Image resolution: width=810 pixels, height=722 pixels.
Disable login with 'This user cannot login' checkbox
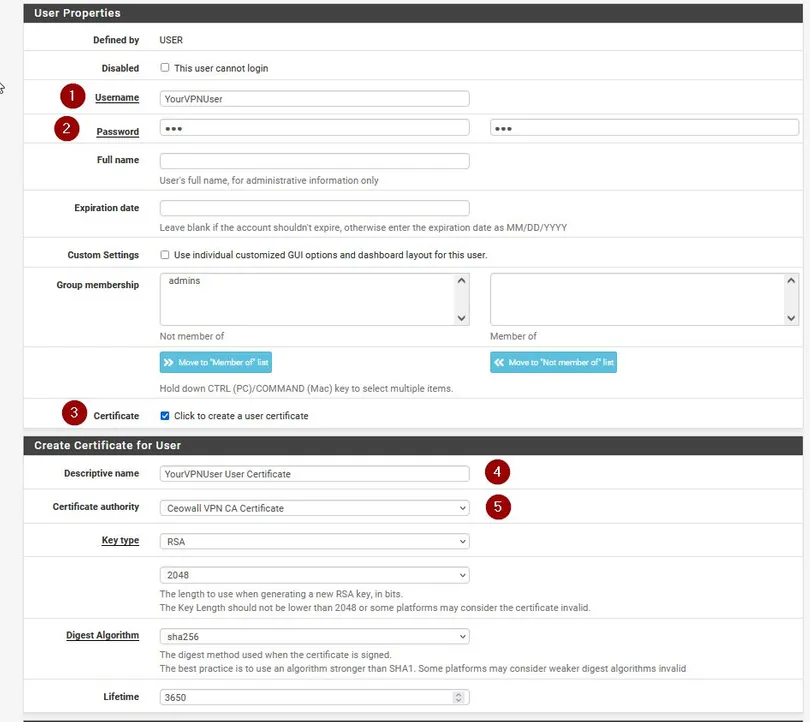click(x=165, y=68)
